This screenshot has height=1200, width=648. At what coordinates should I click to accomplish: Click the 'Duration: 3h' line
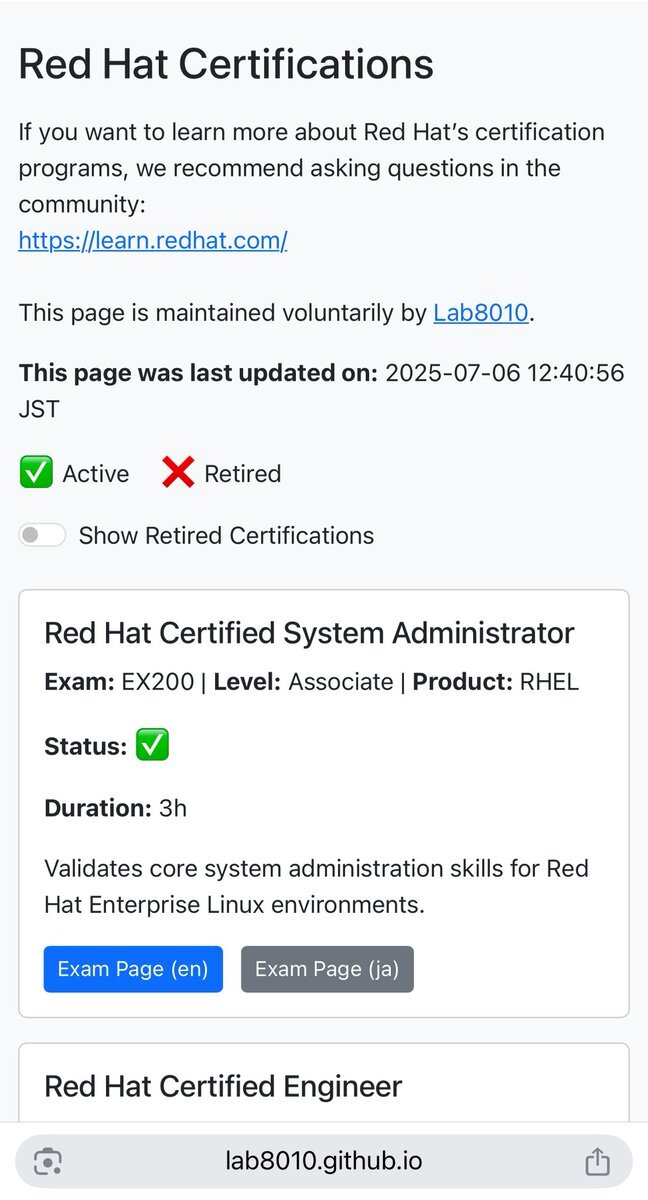(x=116, y=808)
